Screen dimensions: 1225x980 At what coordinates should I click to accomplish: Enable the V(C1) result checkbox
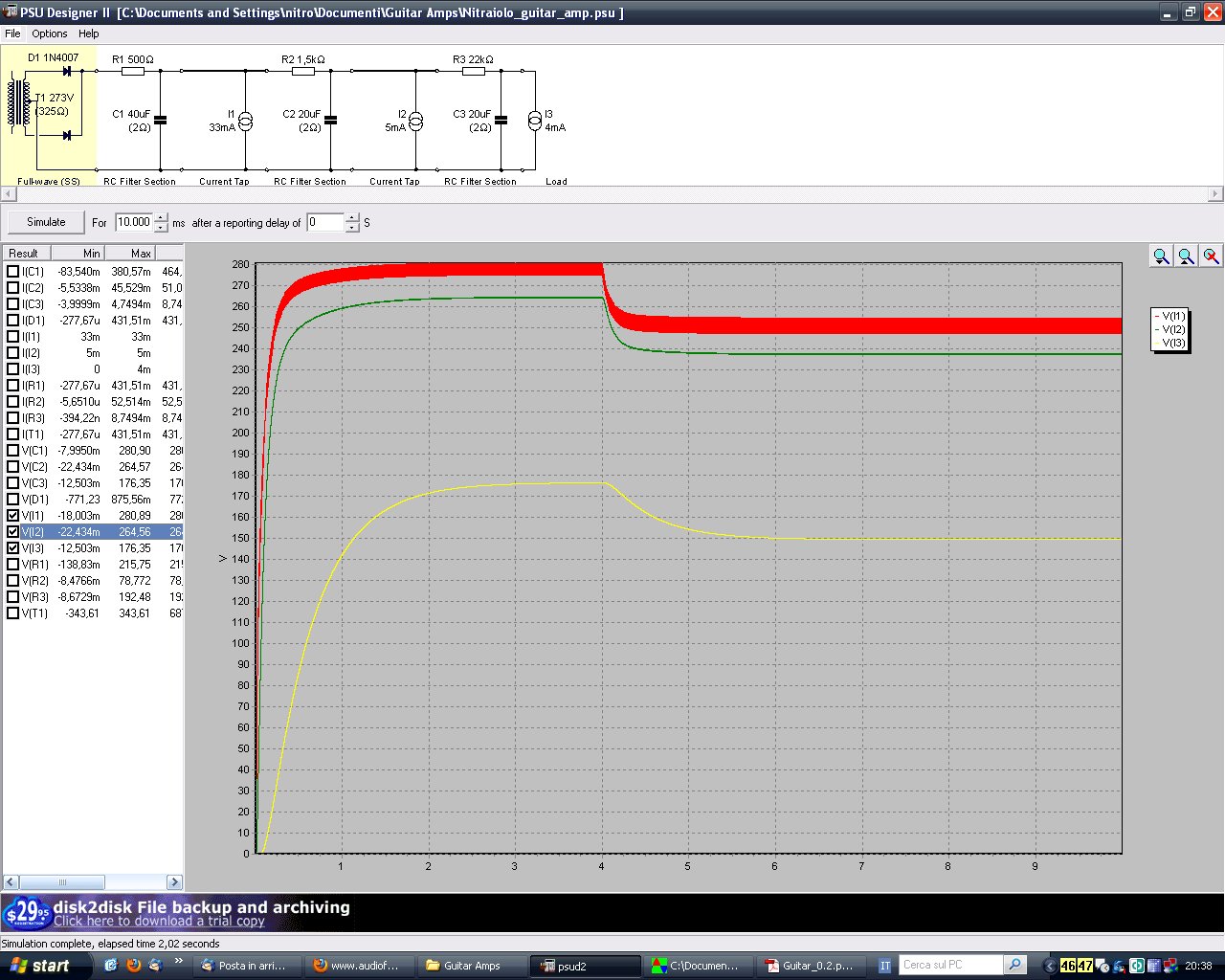tap(12, 451)
